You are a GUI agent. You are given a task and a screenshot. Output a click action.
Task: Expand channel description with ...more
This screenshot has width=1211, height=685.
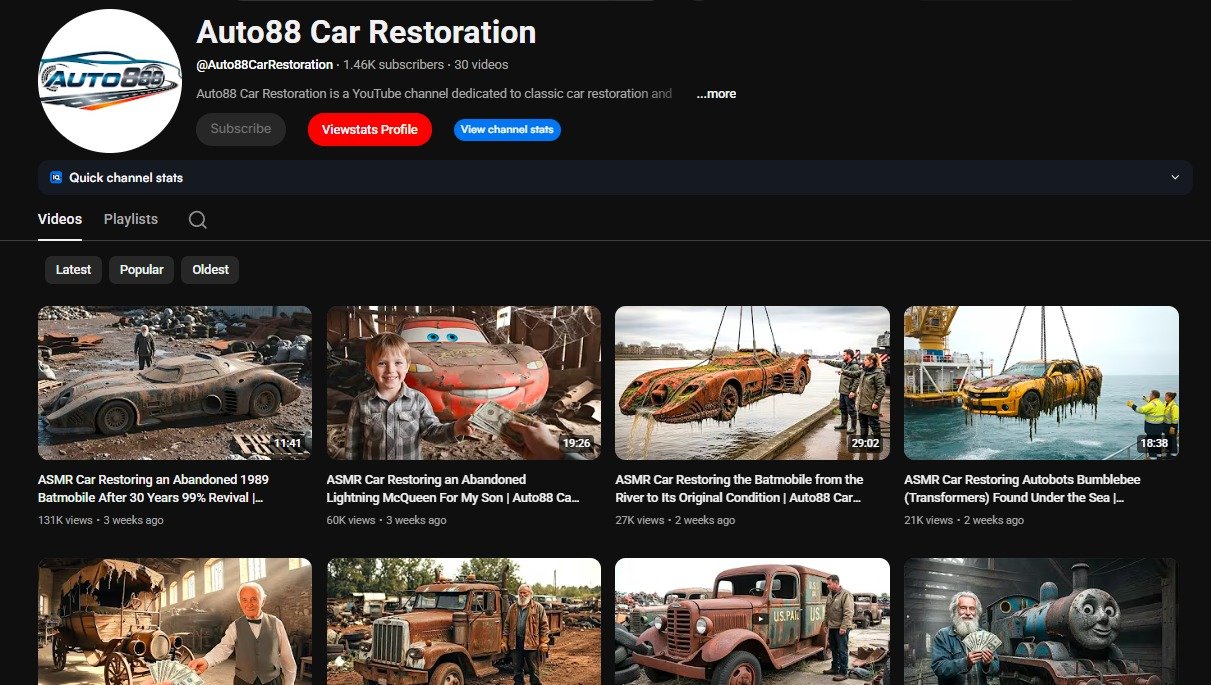click(x=716, y=94)
